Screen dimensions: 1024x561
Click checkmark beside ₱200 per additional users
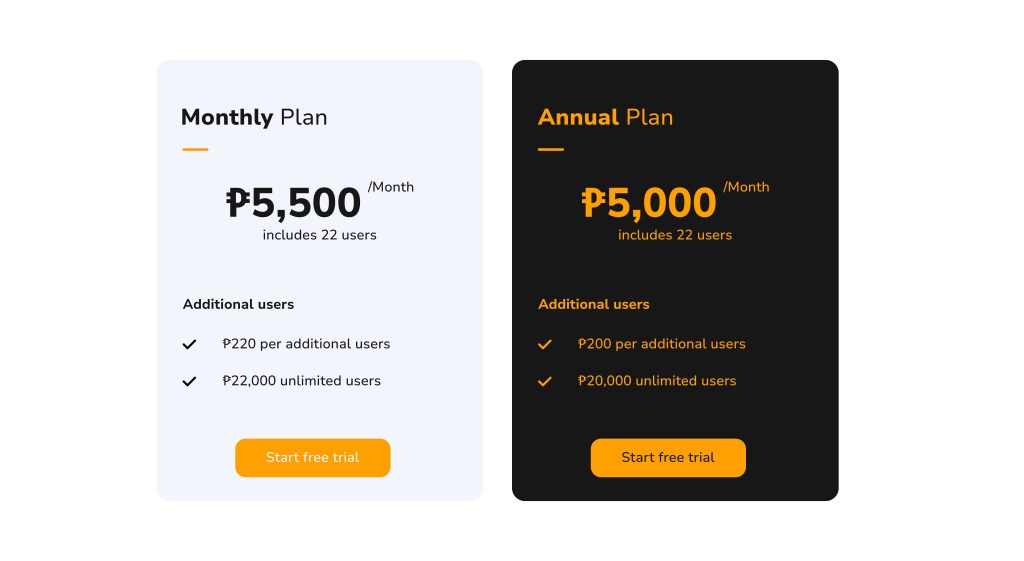545,344
